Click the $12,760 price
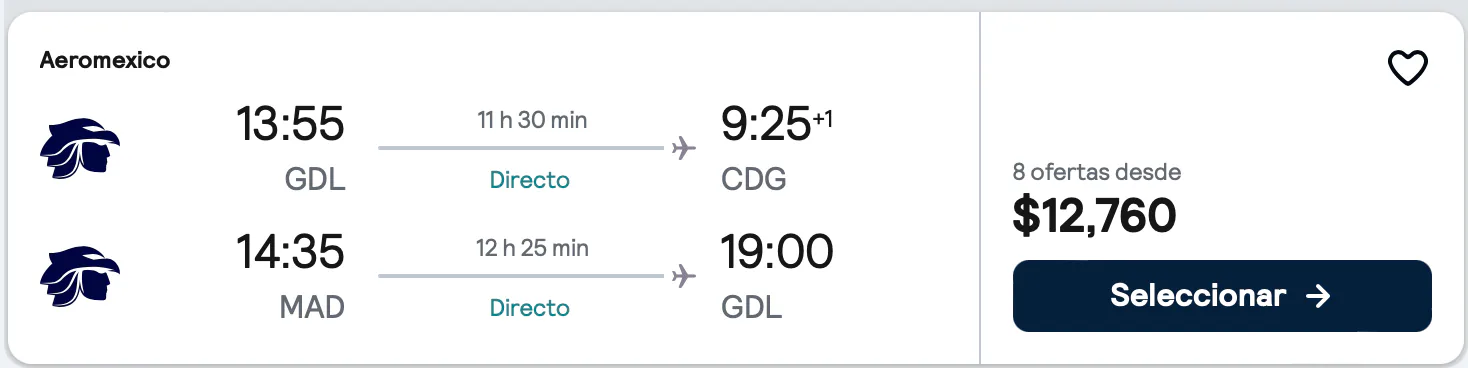1468x368 pixels. pos(1095,216)
